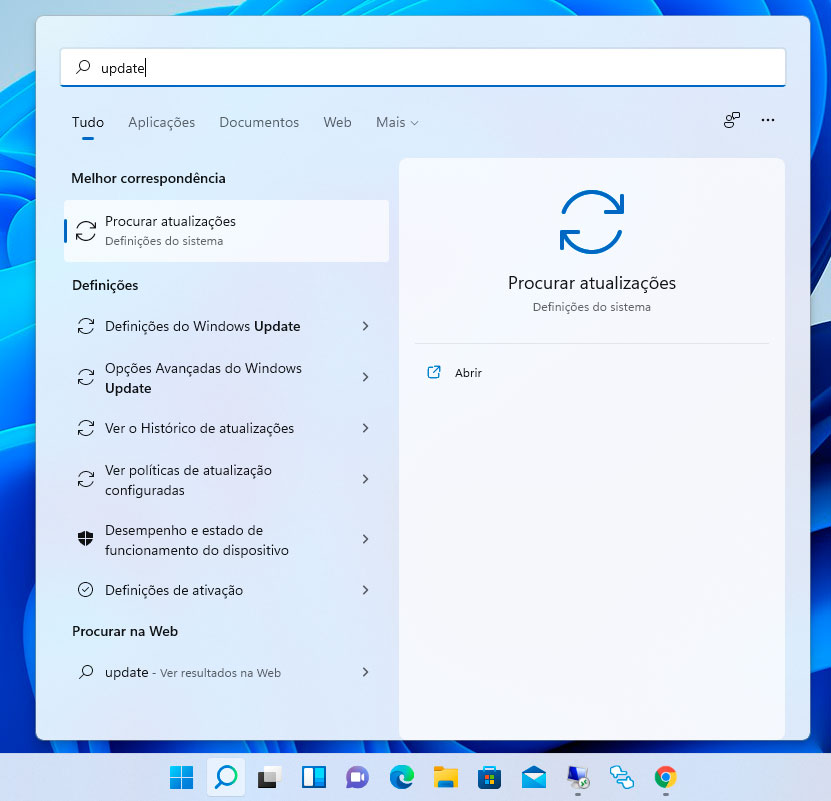This screenshot has width=831, height=801.
Task: Open File Explorer in the taskbar
Action: click(x=445, y=777)
